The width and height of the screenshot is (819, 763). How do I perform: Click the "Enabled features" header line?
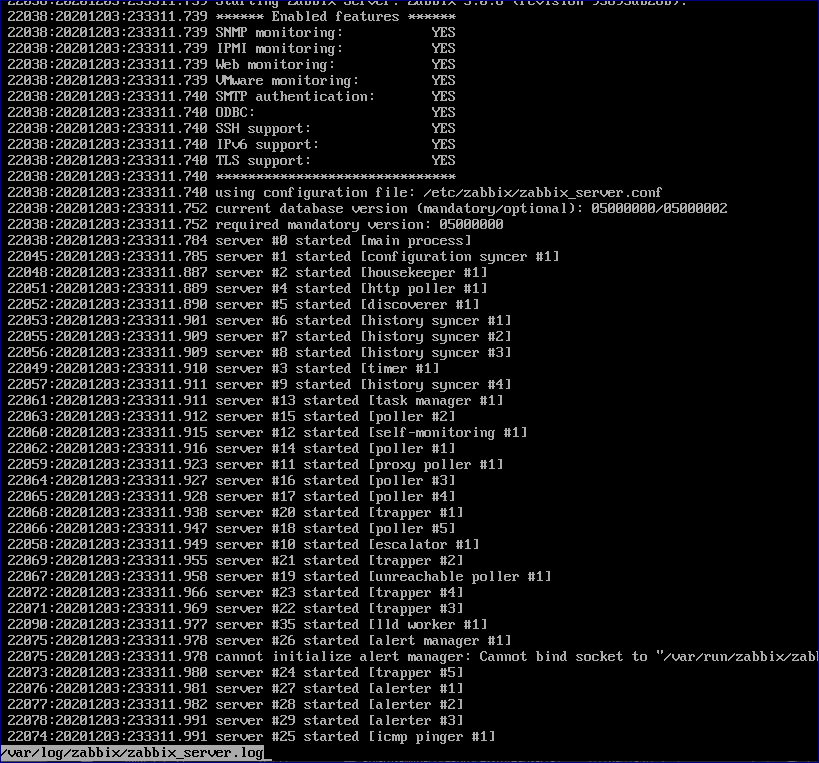pos(231,17)
